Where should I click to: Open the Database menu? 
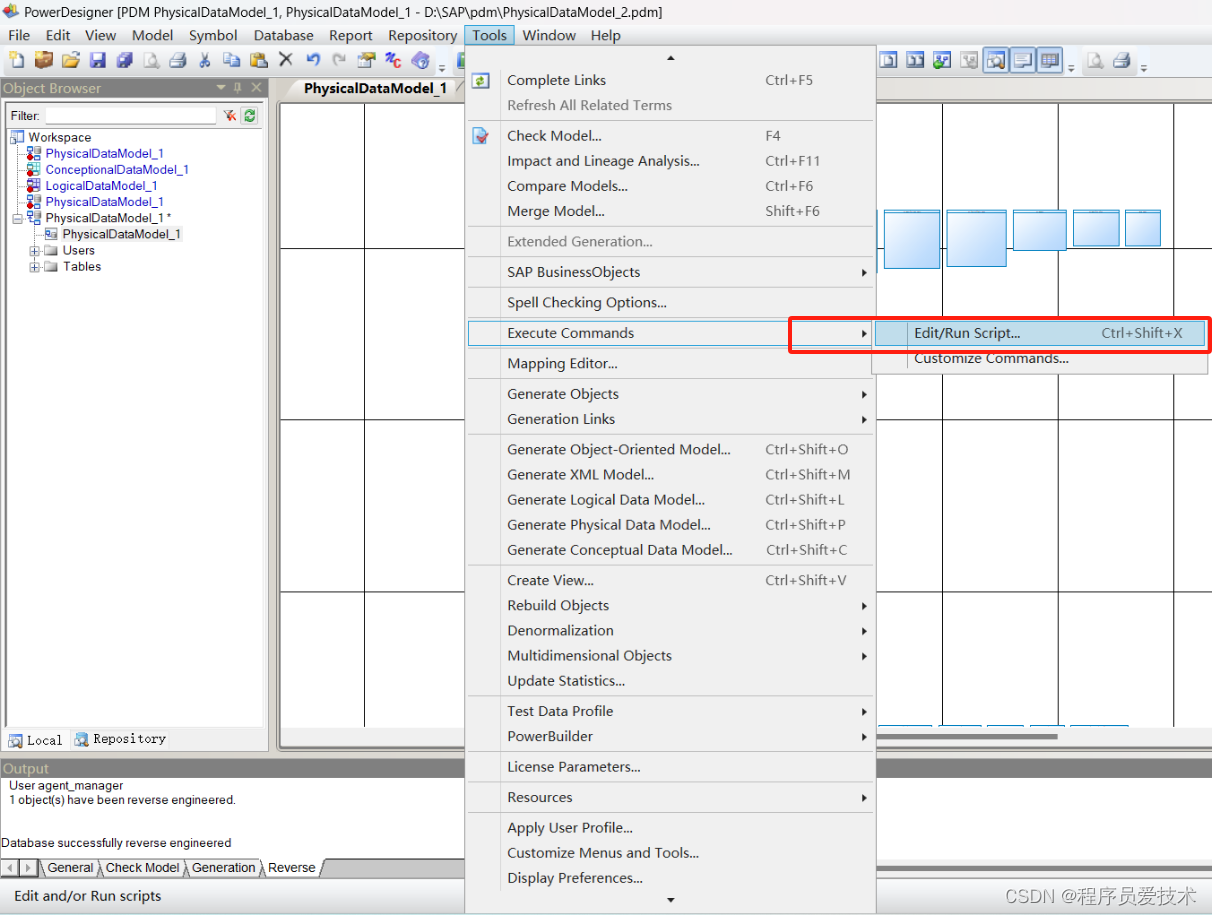pyautogui.click(x=283, y=35)
